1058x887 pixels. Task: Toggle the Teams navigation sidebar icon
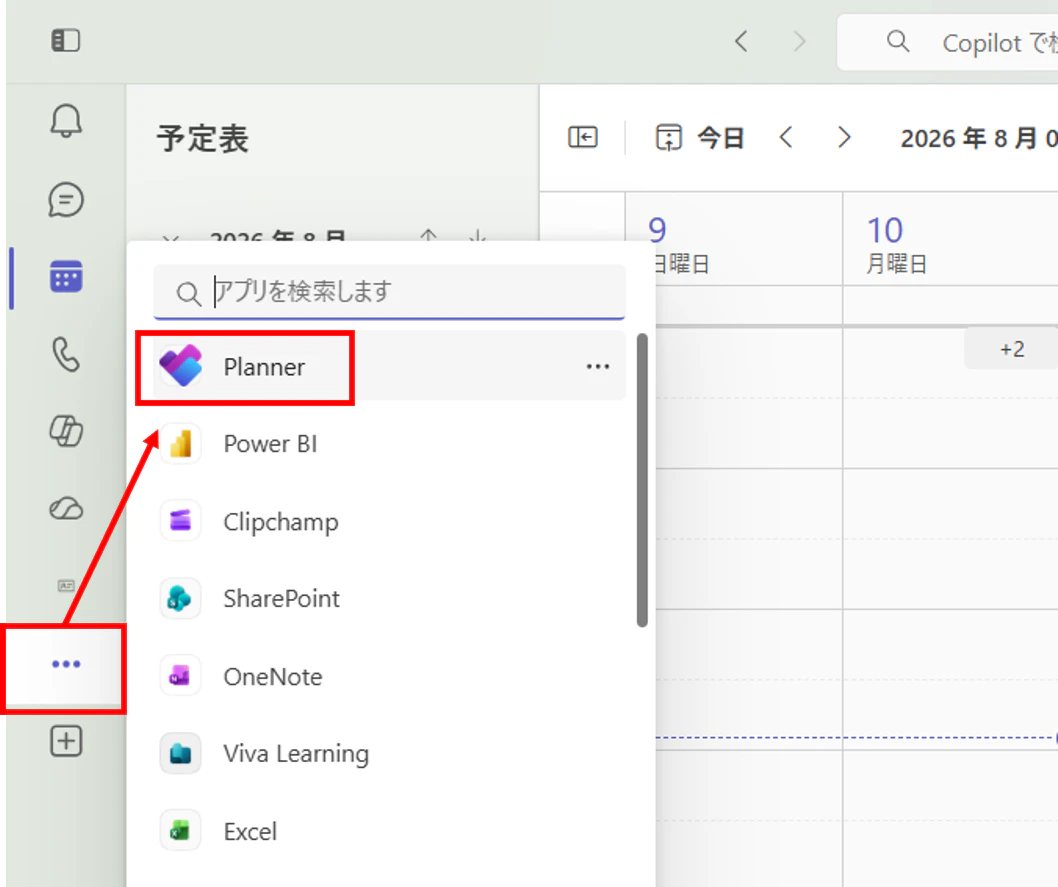[x=65, y=40]
